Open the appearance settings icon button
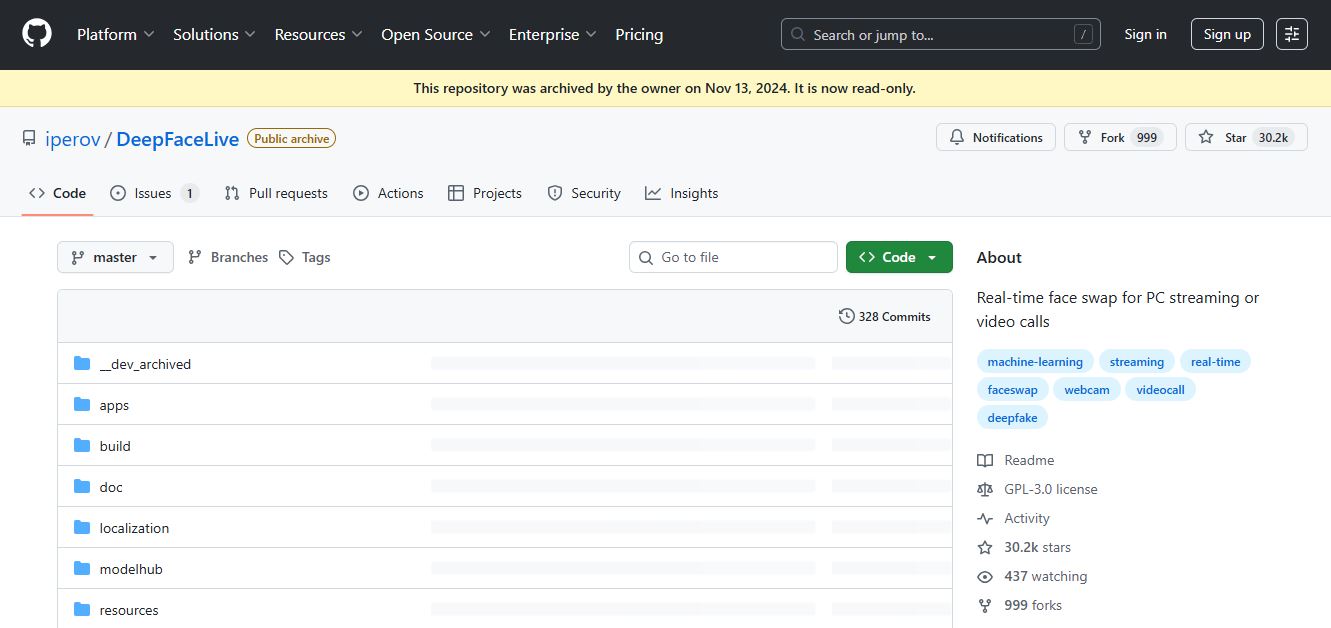Image resolution: width=1331 pixels, height=628 pixels. 1292,34
